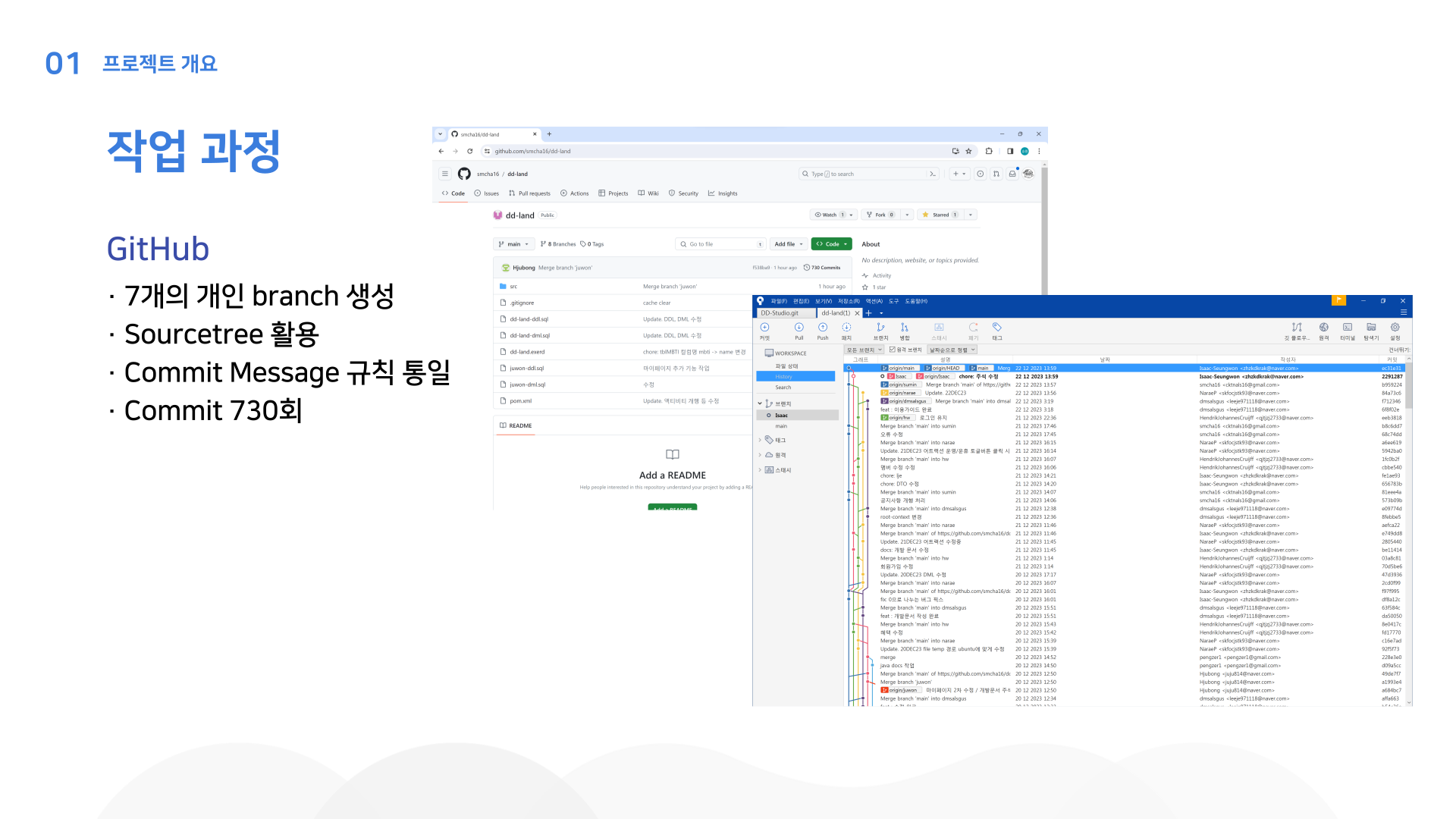Open the Edit (편집) menu in Sourcetree
Image resolution: width=1456 pixels, height=819 pixels.
(x=801, y=301)
